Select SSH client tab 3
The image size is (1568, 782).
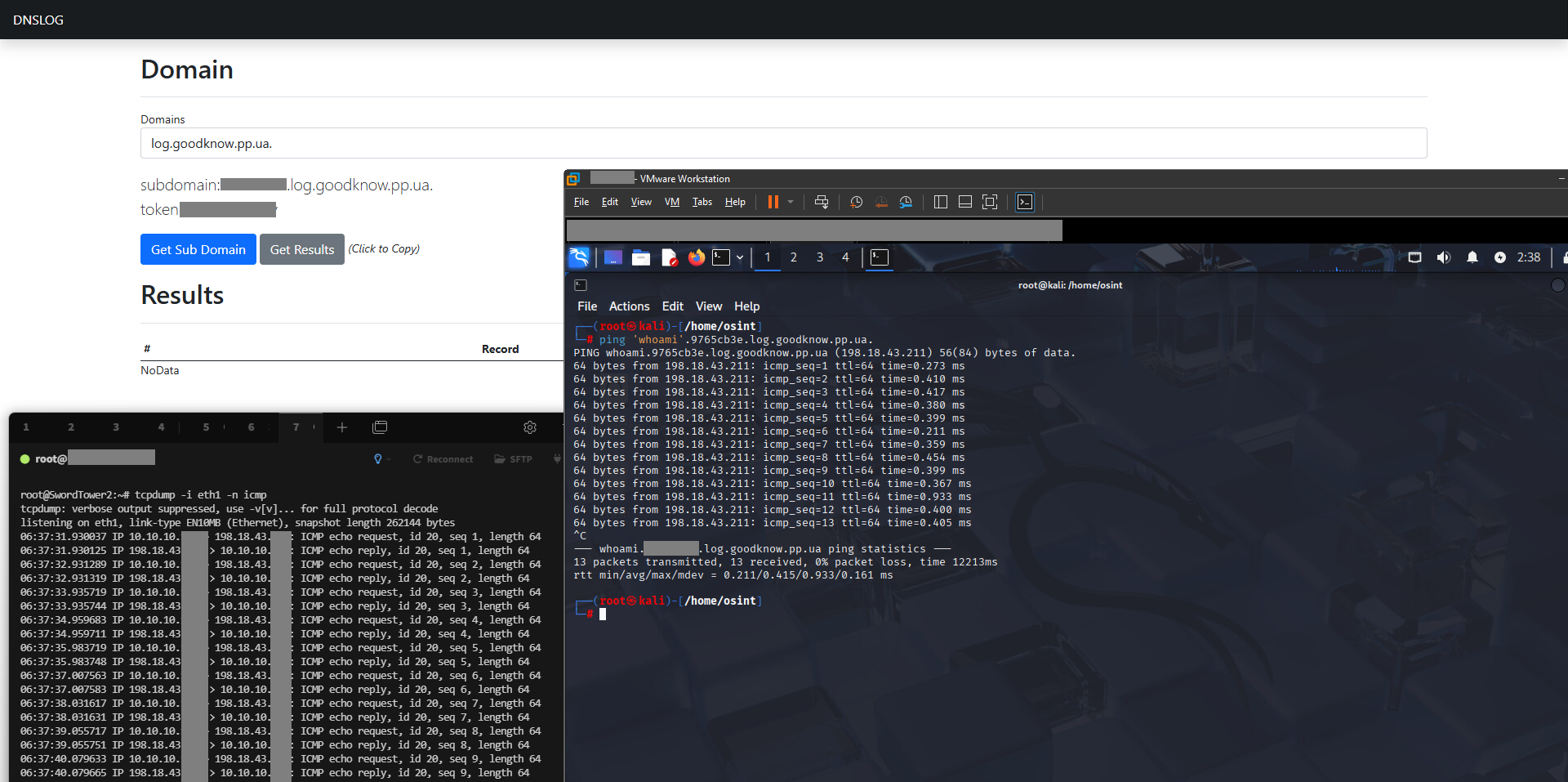pos(116,427)
